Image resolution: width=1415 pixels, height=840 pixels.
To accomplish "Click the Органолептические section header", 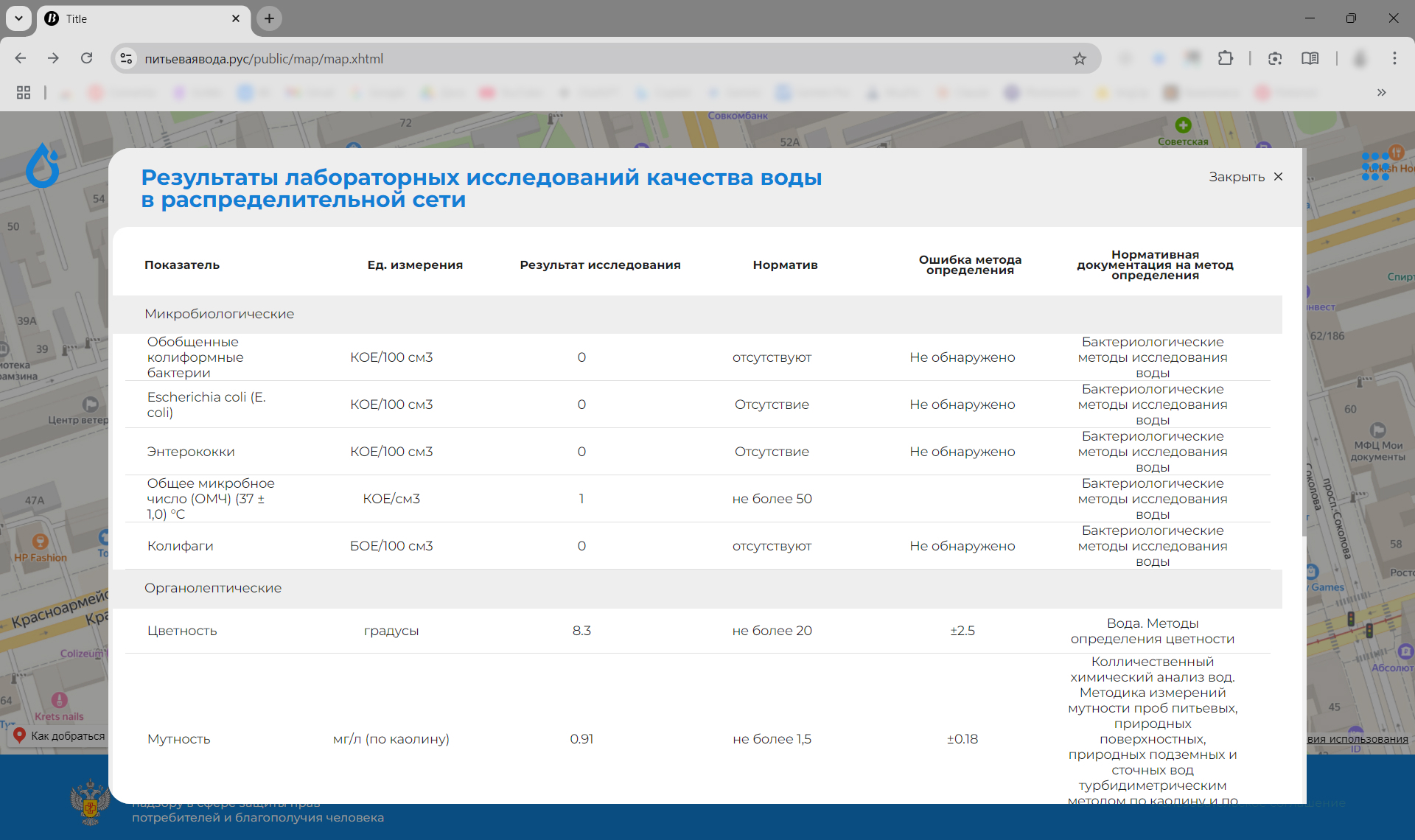I will [x=212, y=588].
